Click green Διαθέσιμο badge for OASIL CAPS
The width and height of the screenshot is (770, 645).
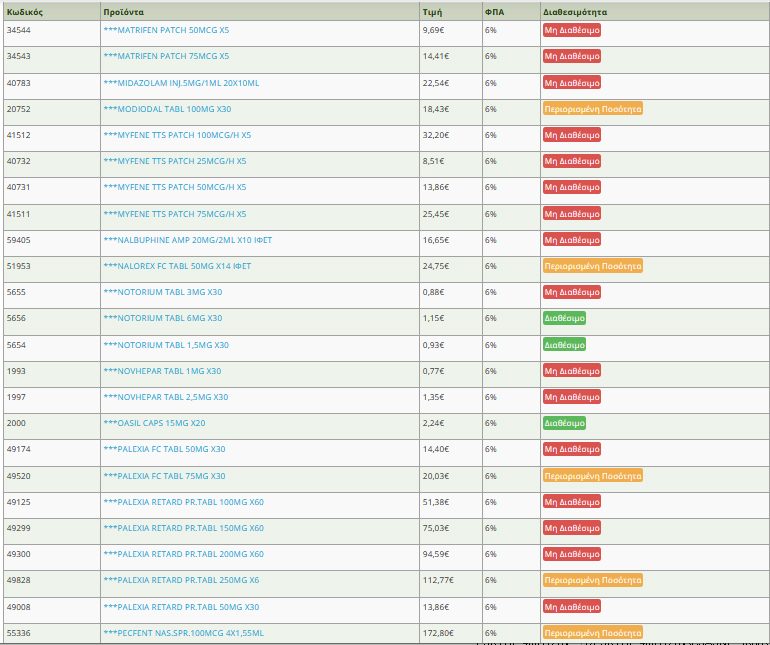(x=564, y=423)
